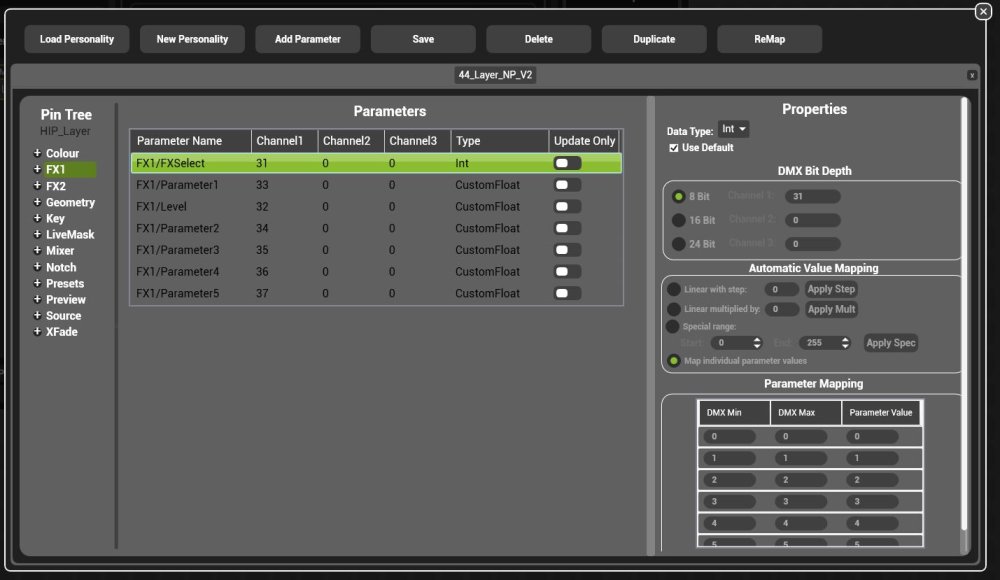
Task: Save the current personality
Action: (x=424, y=39)
